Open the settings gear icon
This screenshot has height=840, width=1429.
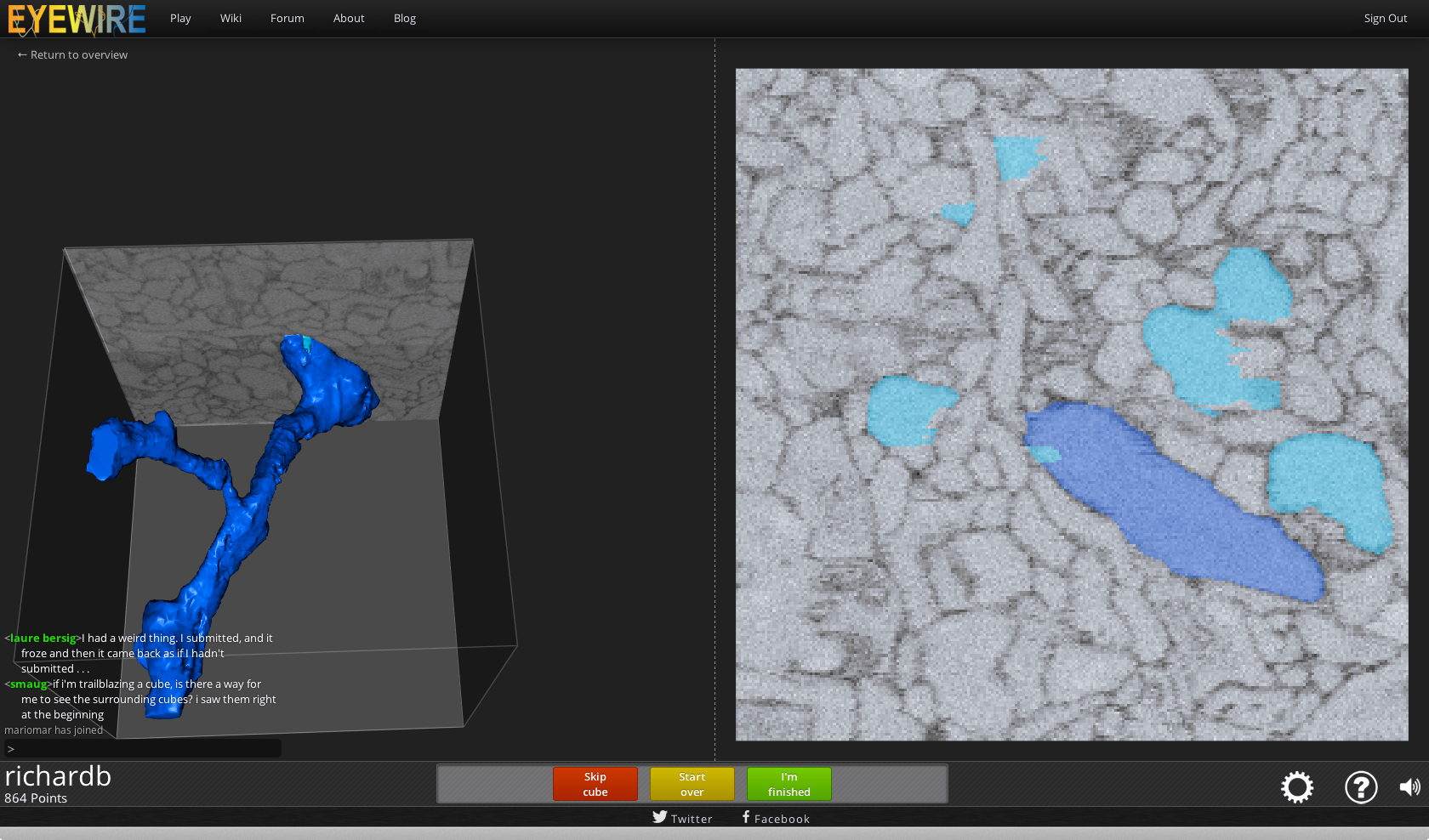[x=1297, y=787]
